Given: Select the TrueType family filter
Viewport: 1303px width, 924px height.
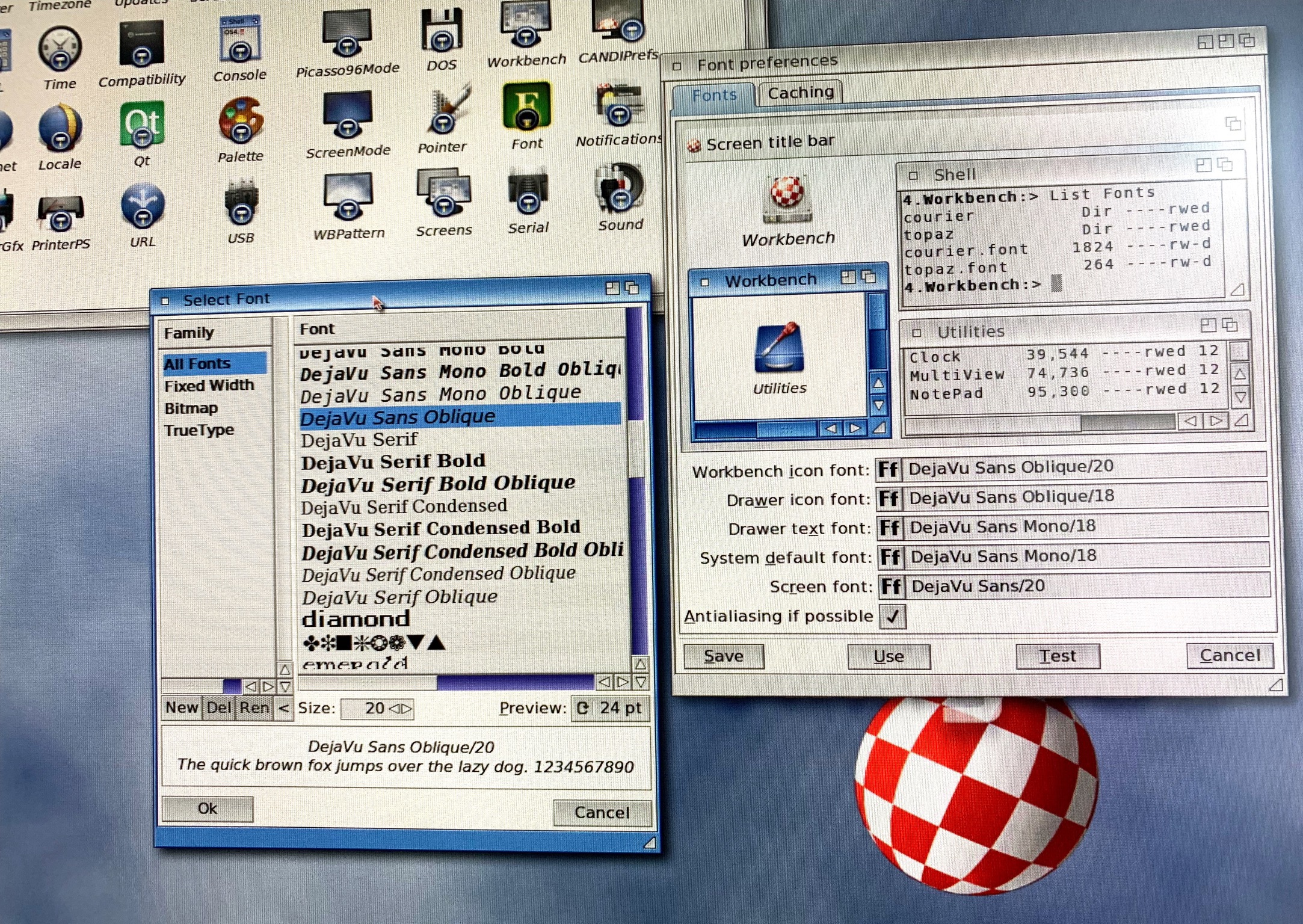Looking at the screenshot, I should [199, 431].
